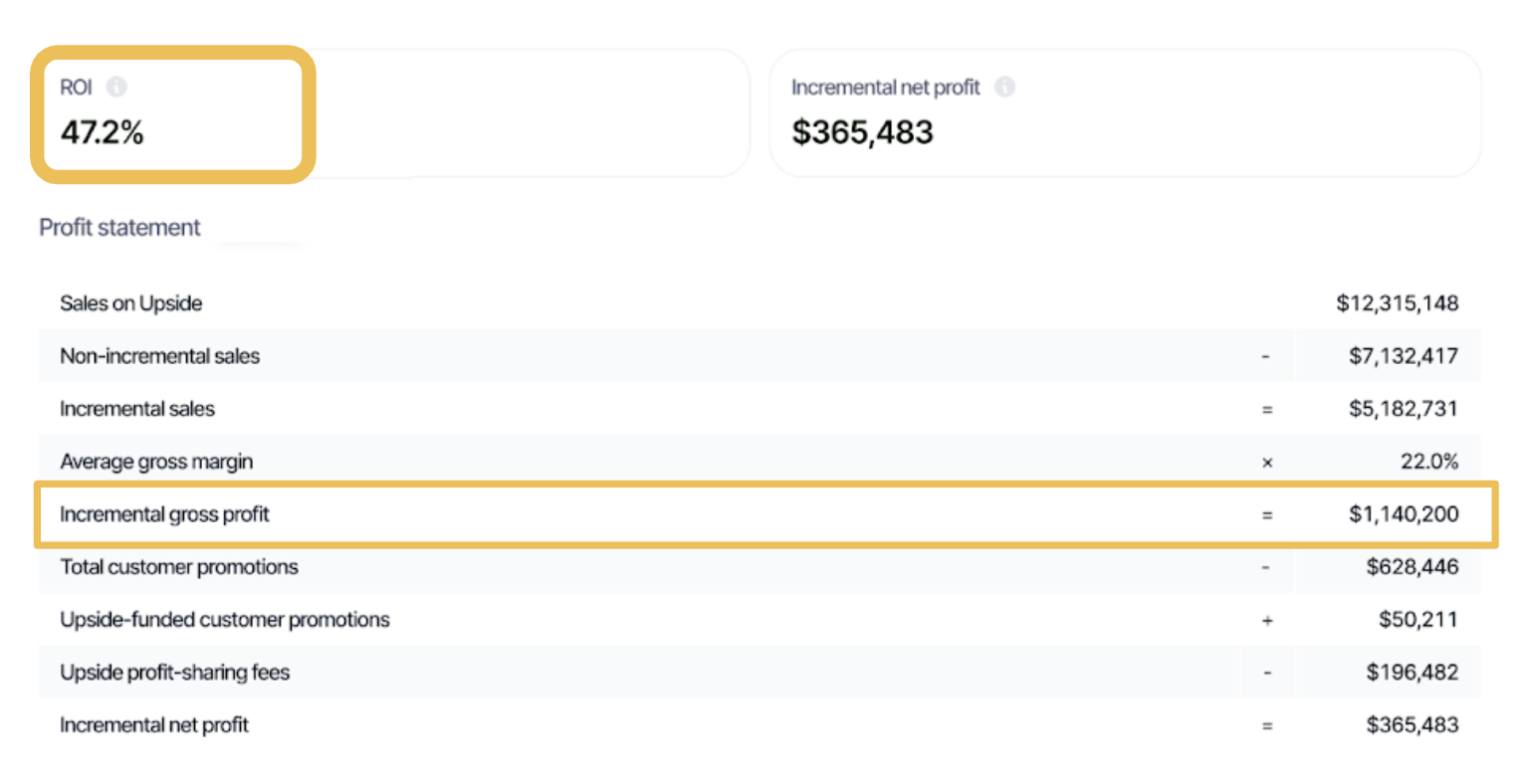This screenshot has height=784, width=1529.
Task: Click the $12,315,148 sales amount
Action: [1397, 303]
